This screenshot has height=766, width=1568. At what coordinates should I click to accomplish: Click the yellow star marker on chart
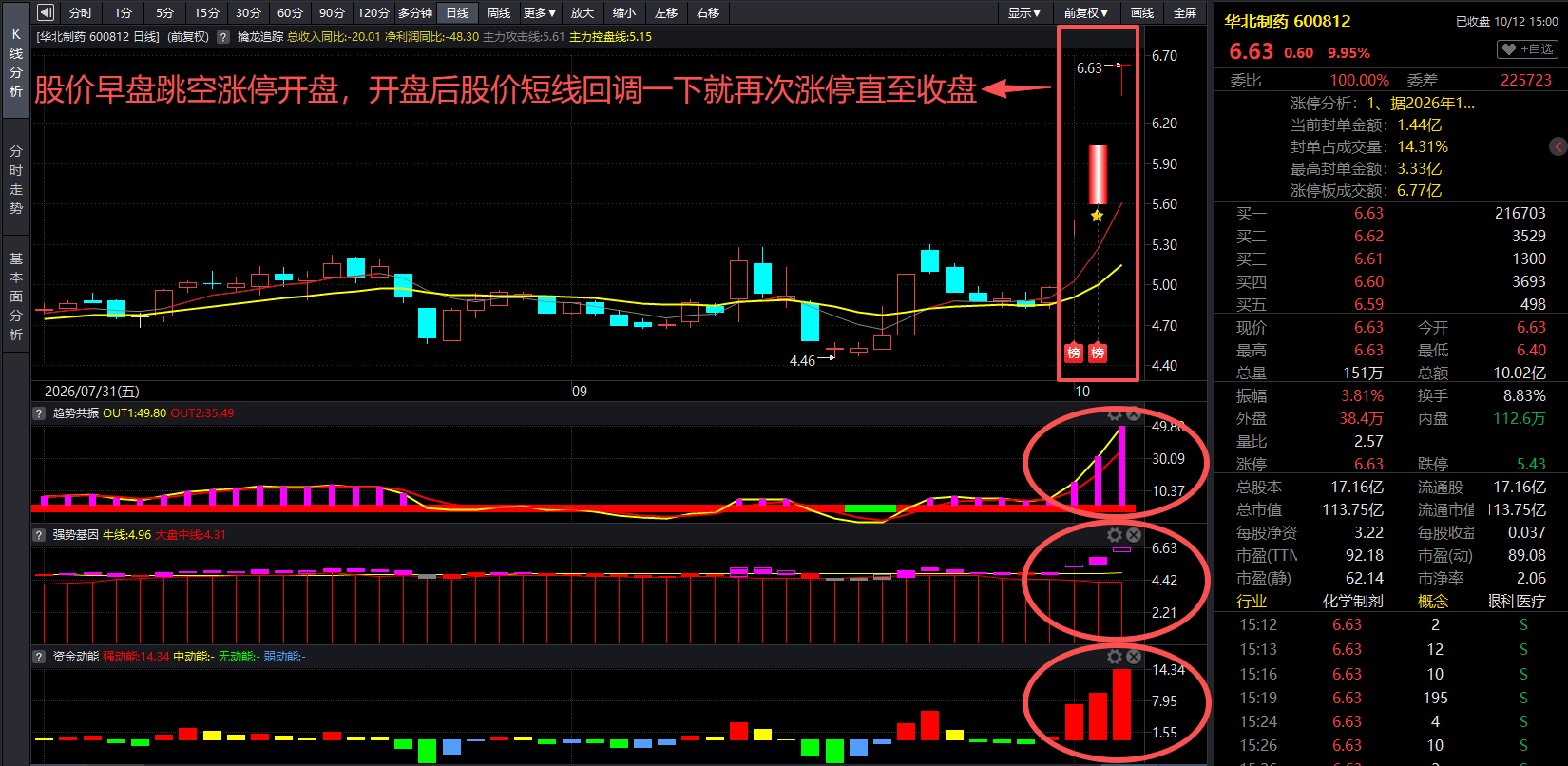click(1097, 216)
